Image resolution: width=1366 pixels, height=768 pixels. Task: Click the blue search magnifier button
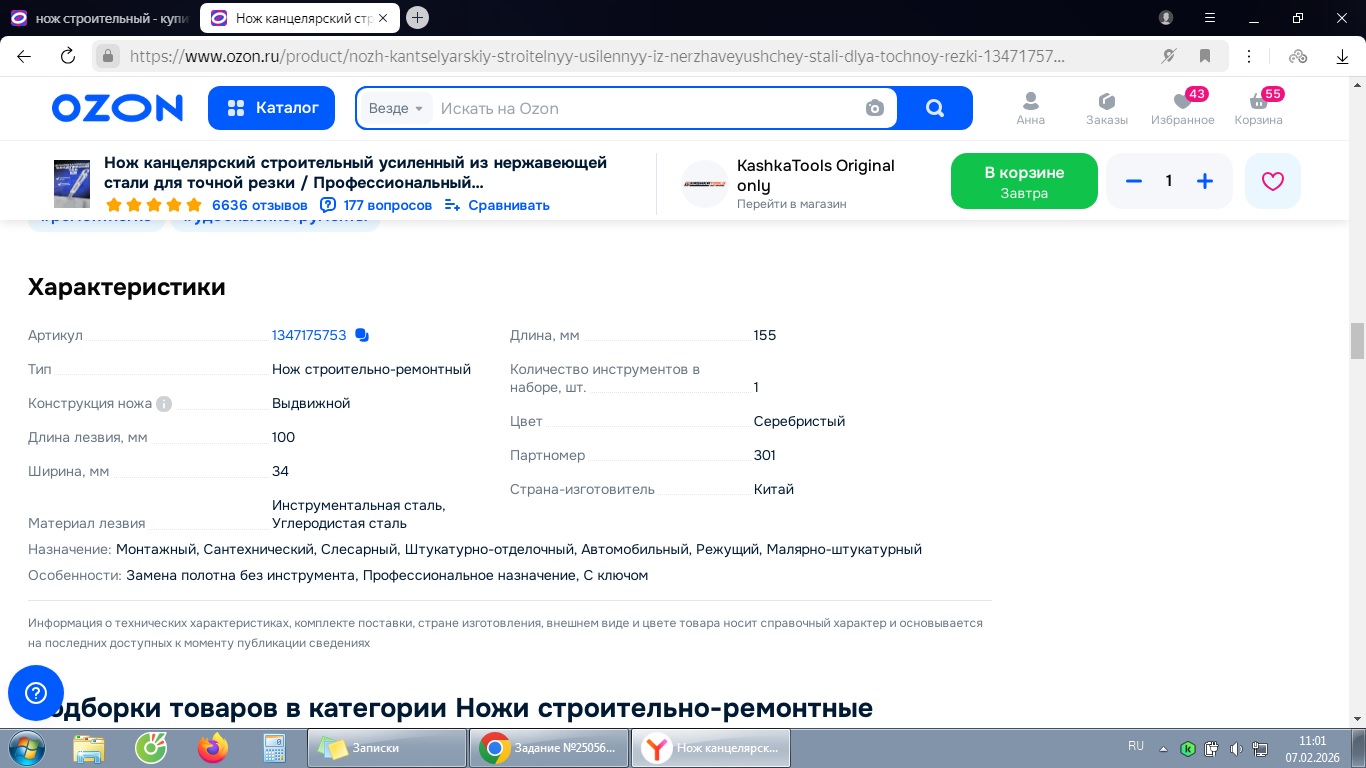coord(935,108)
